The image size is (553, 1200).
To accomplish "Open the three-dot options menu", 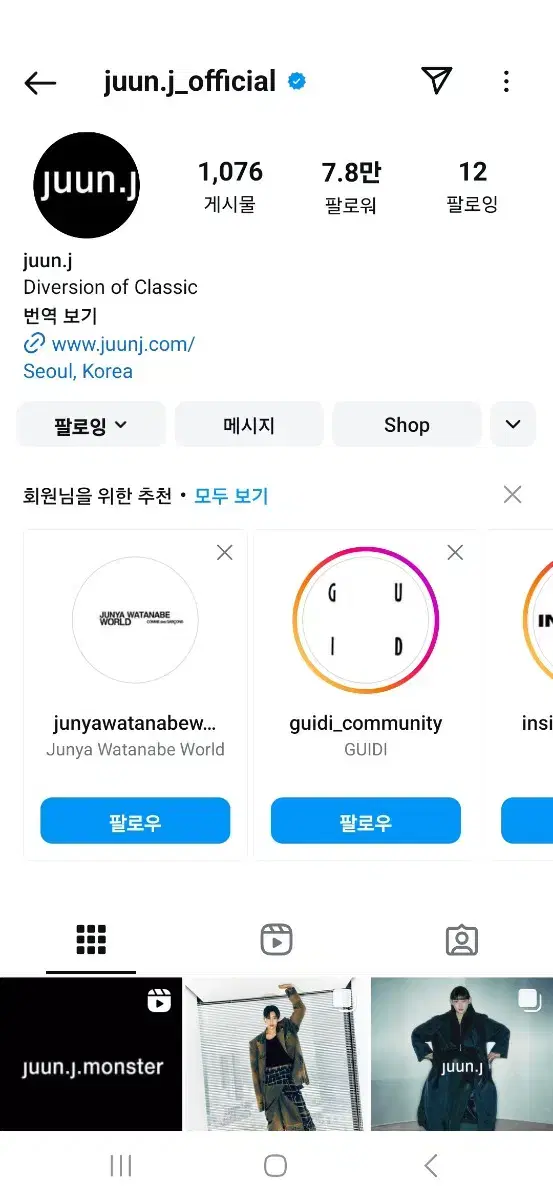I will [x=506, y=81].
